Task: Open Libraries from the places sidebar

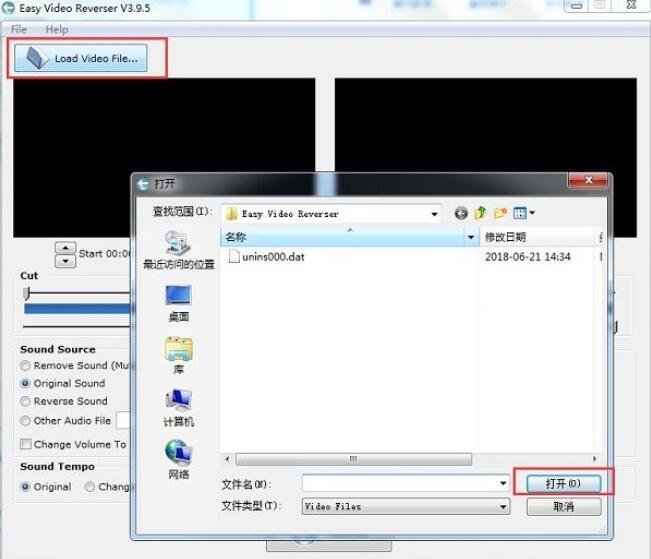Action: 178,354
